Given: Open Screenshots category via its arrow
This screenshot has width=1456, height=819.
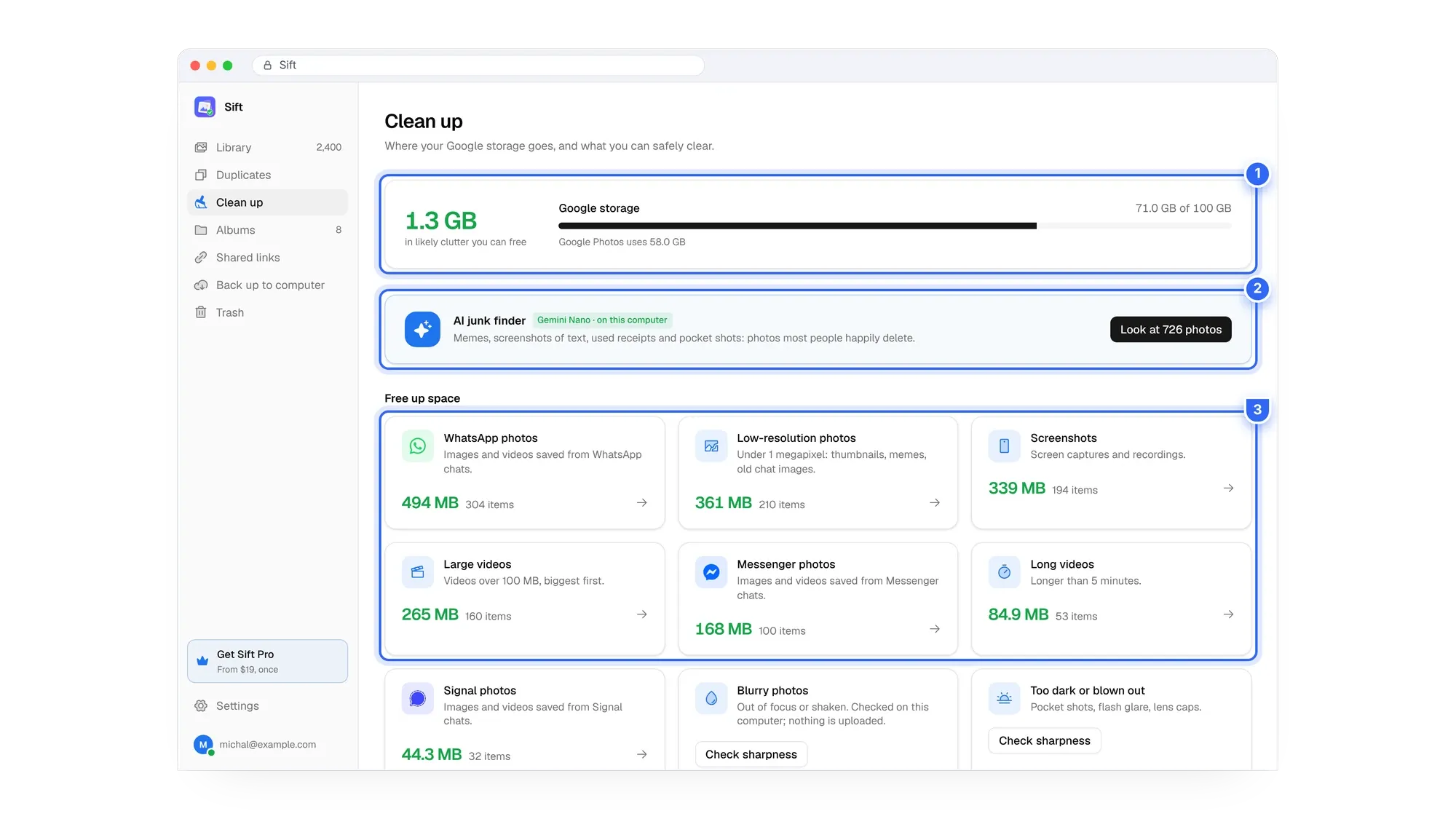Looking at the screenshot, I should click(1228, 488).
